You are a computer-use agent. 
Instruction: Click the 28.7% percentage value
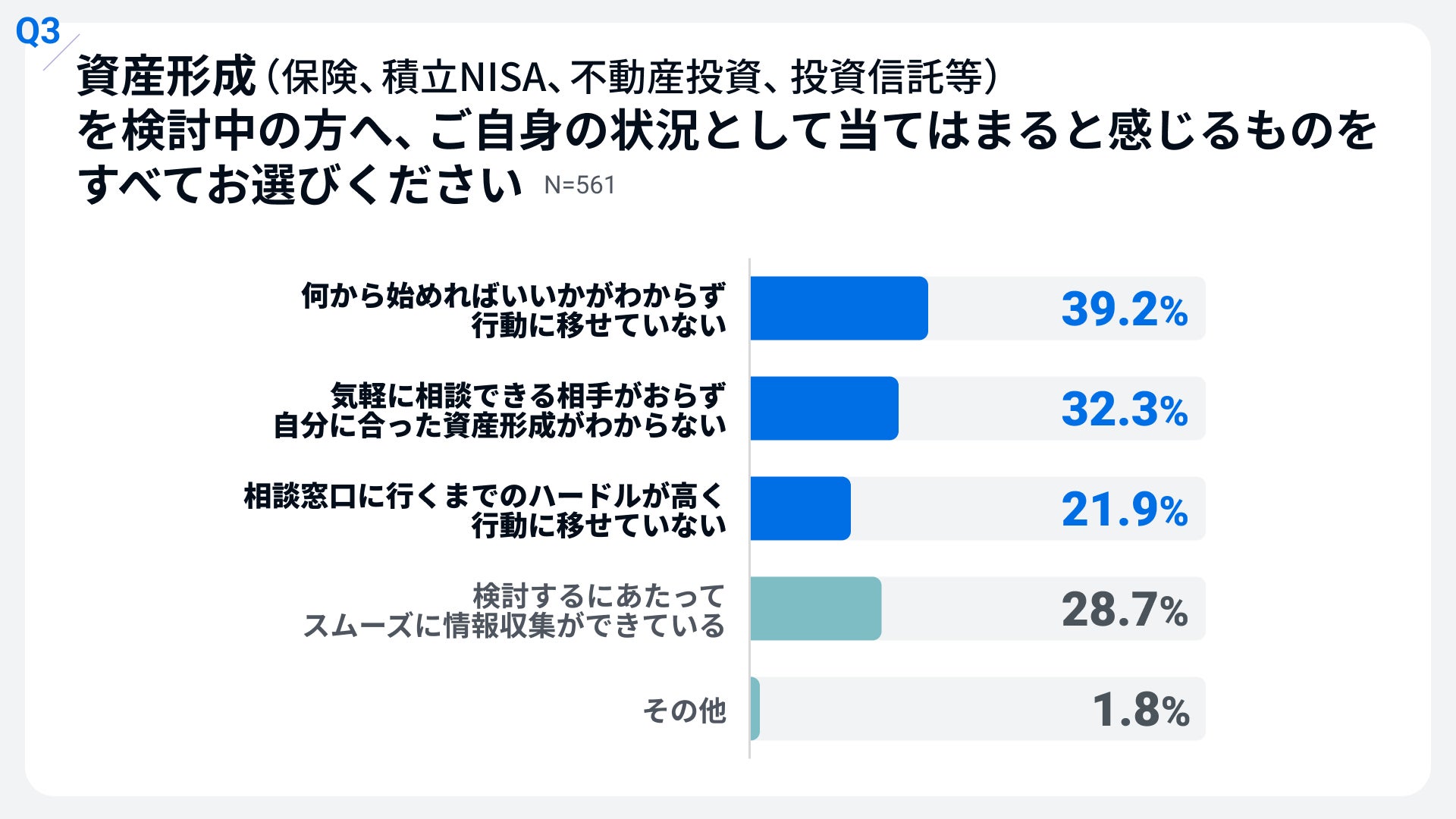(x=1124, y=610)
